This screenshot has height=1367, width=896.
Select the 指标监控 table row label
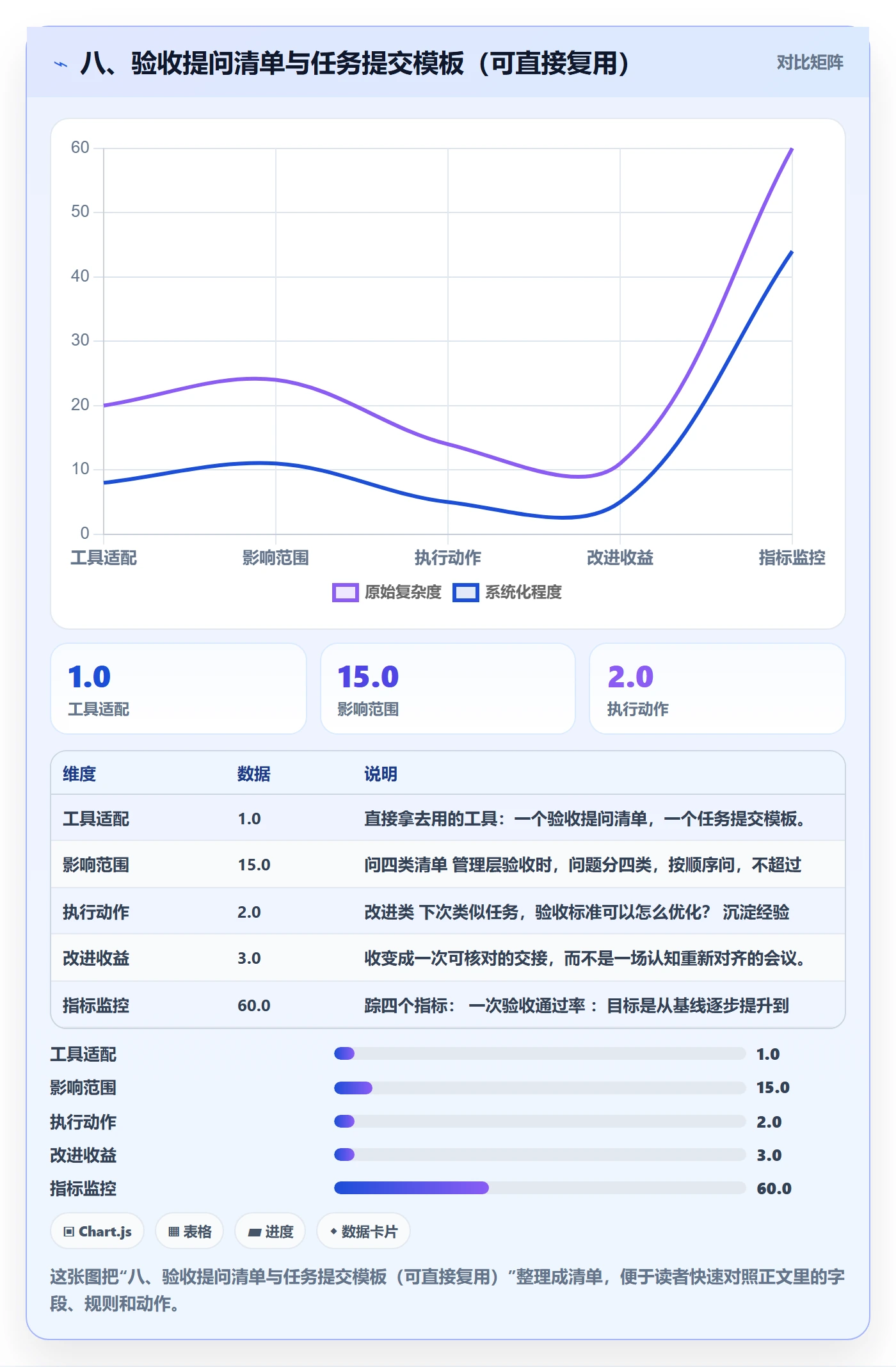(x=96, y=1005)
